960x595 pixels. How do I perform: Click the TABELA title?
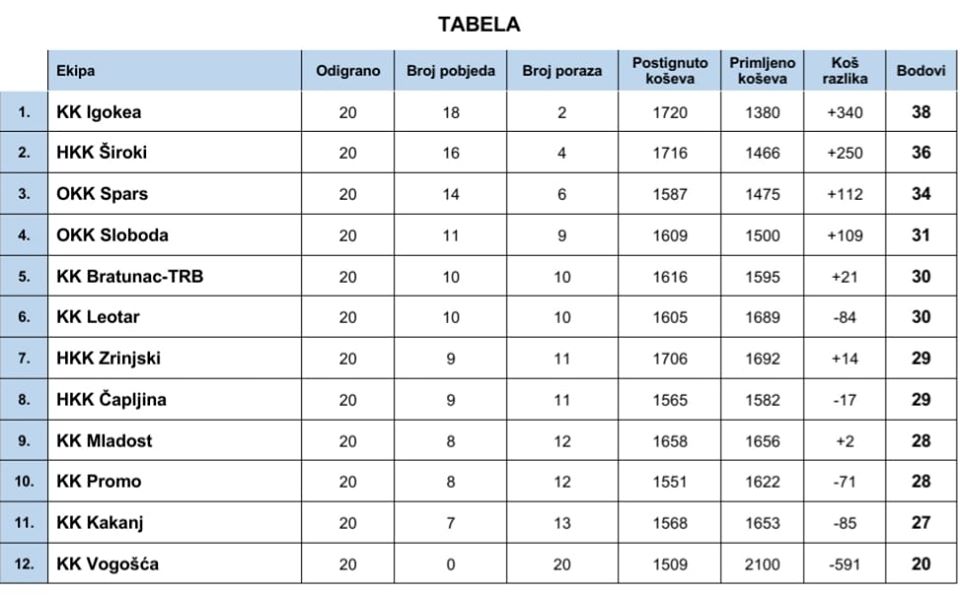click(x=479, y=24)
